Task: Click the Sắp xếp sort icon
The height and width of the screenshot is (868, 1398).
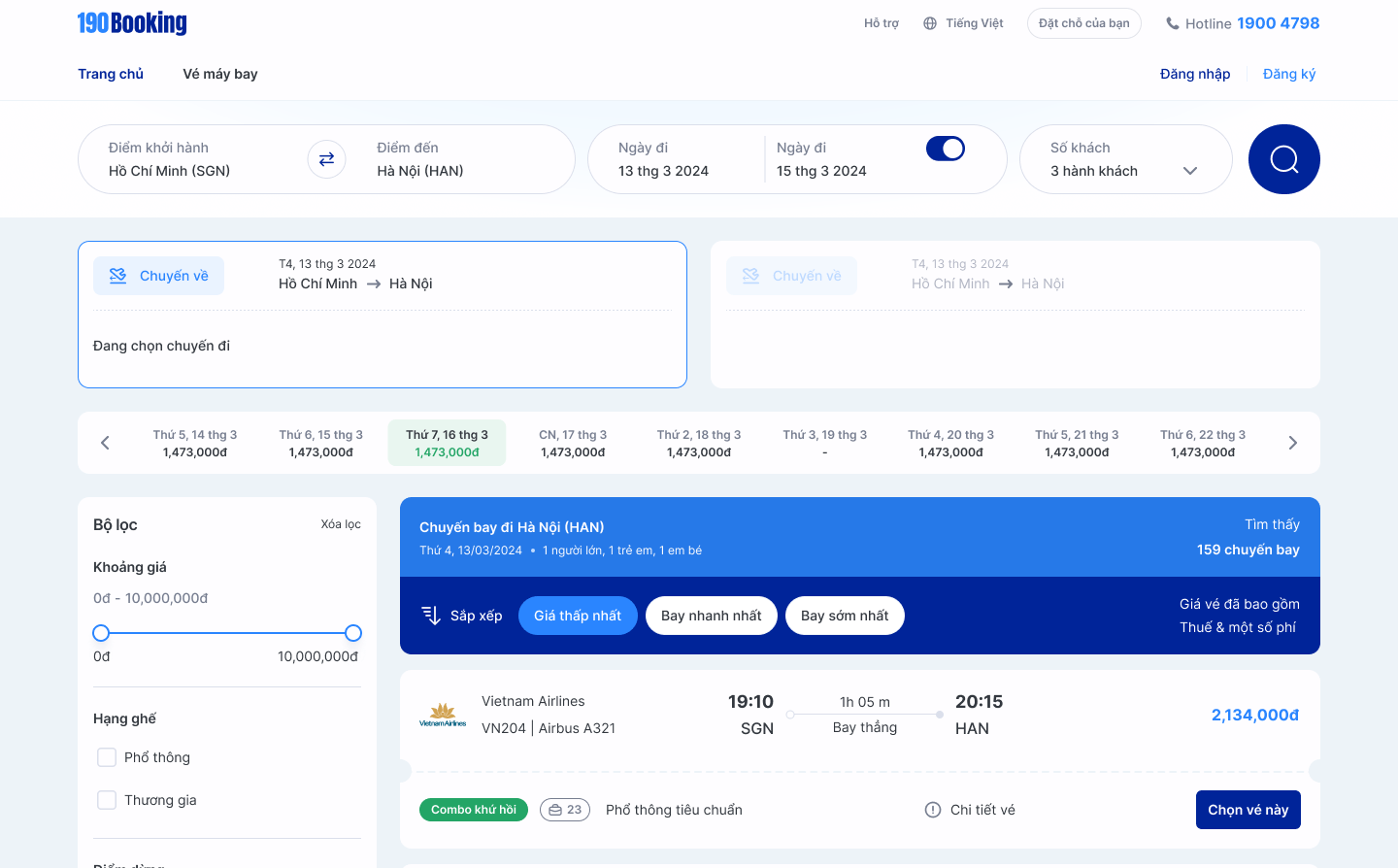Action: coord(431,615)
